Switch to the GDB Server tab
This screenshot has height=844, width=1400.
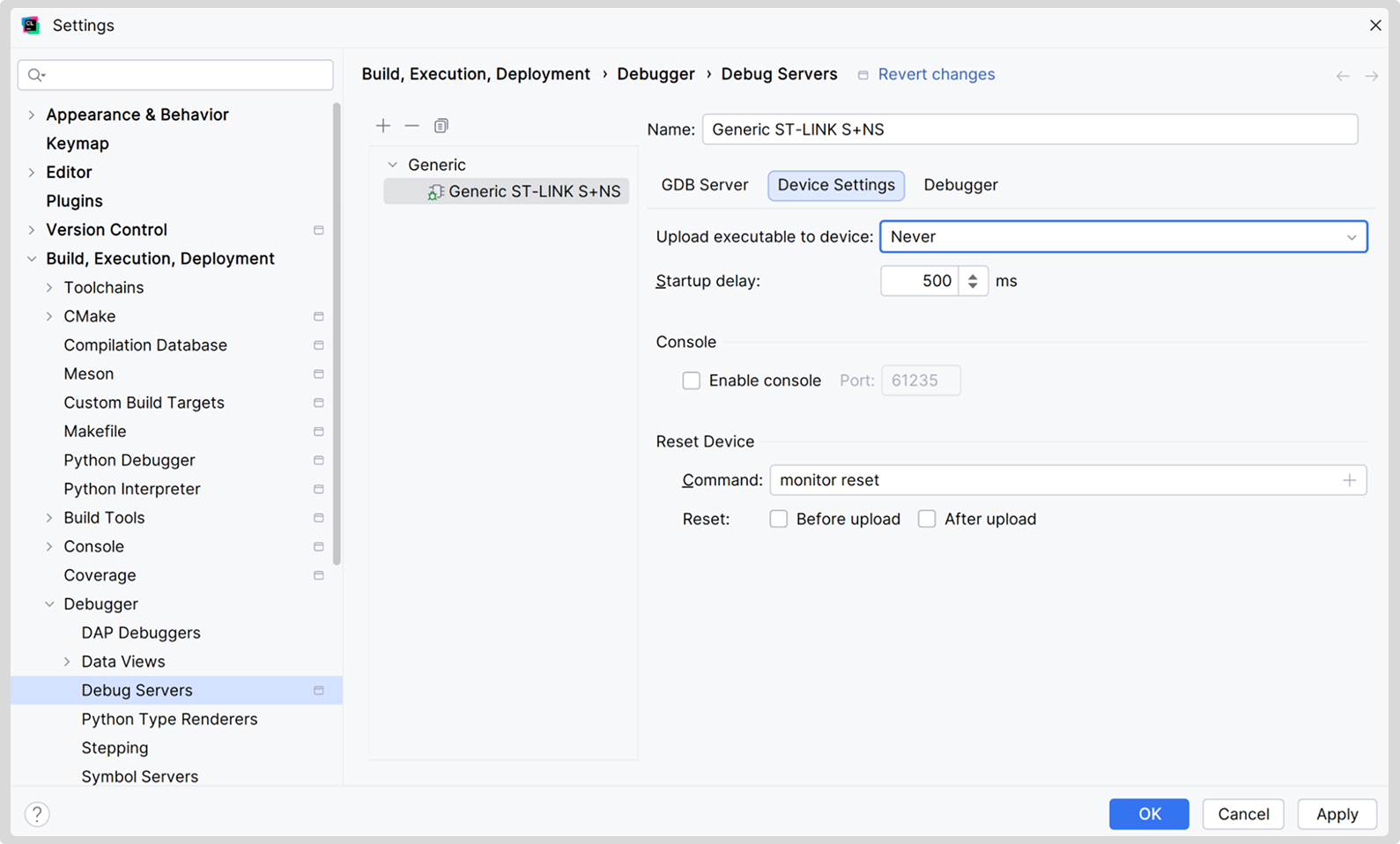pos(704,185)
